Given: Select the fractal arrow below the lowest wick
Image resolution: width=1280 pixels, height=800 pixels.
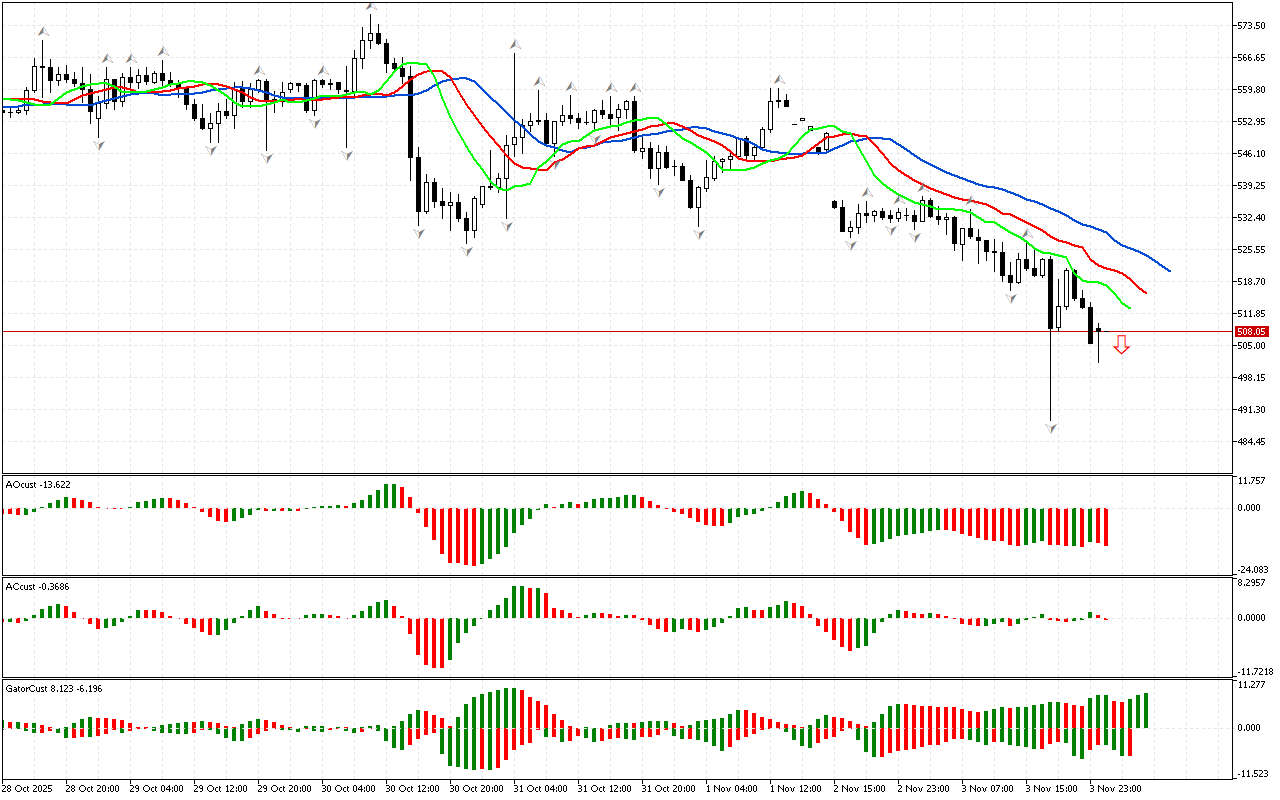Looking at the screenshot, I should pos(1051,427).
